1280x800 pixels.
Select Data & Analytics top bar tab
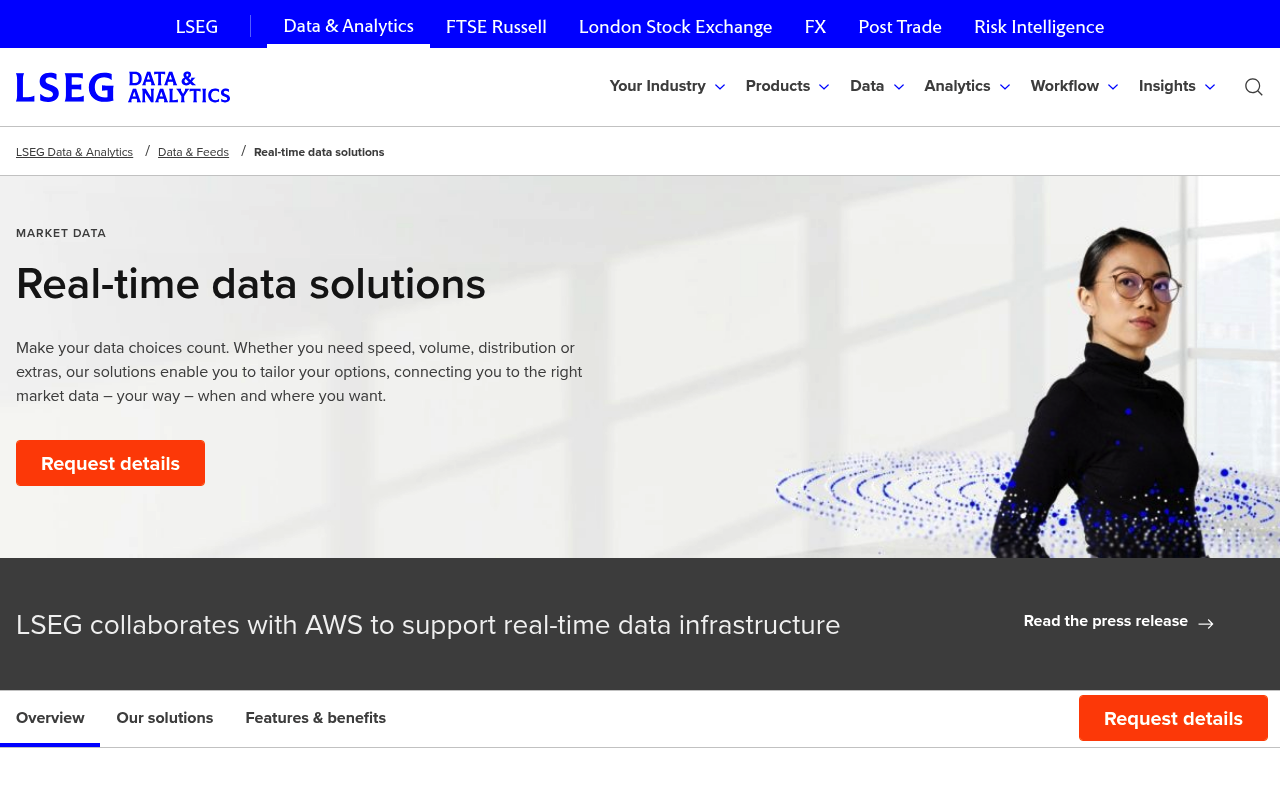pos(348,26)
